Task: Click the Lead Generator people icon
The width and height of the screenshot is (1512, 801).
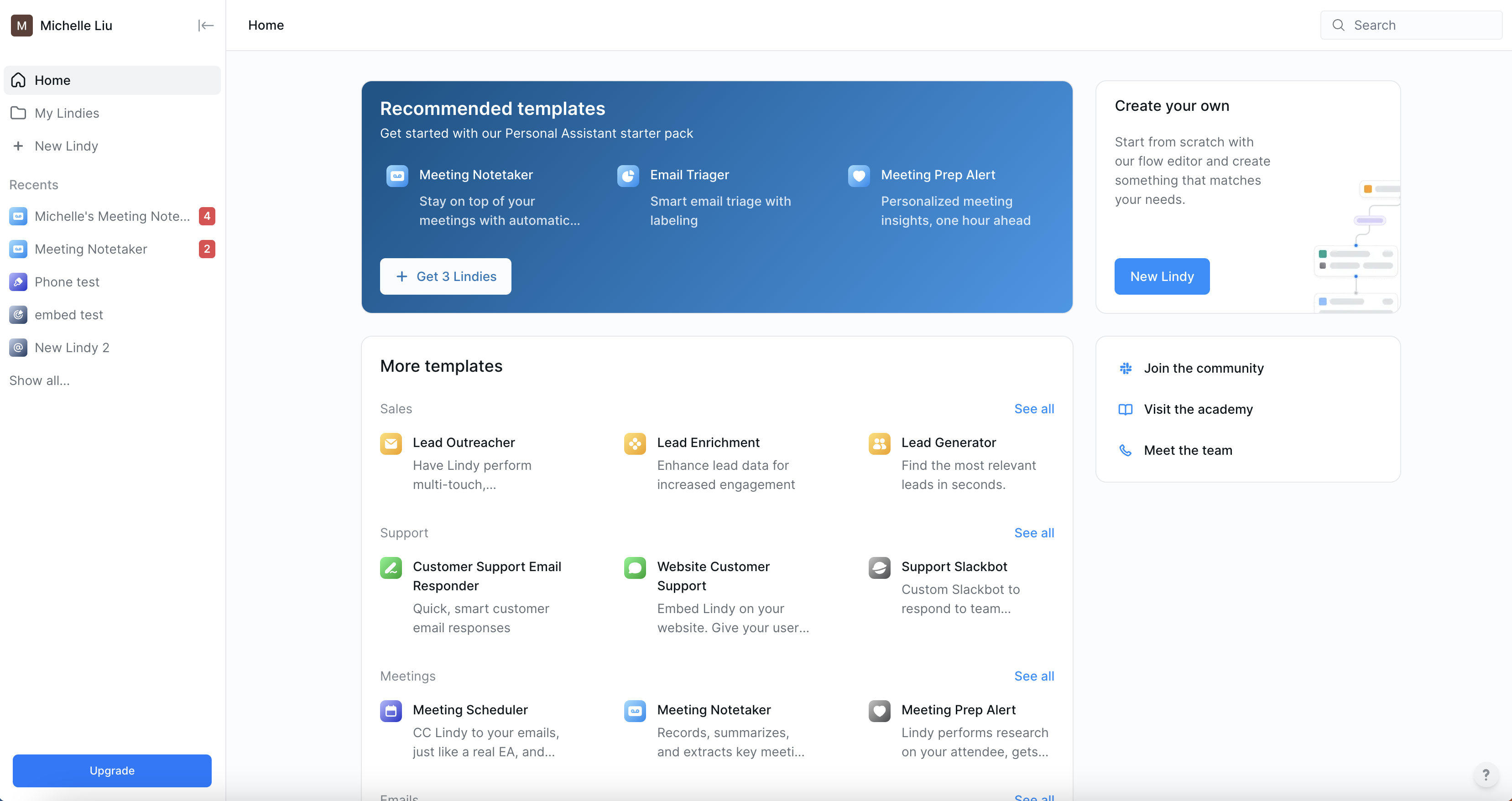Action: 879,444
